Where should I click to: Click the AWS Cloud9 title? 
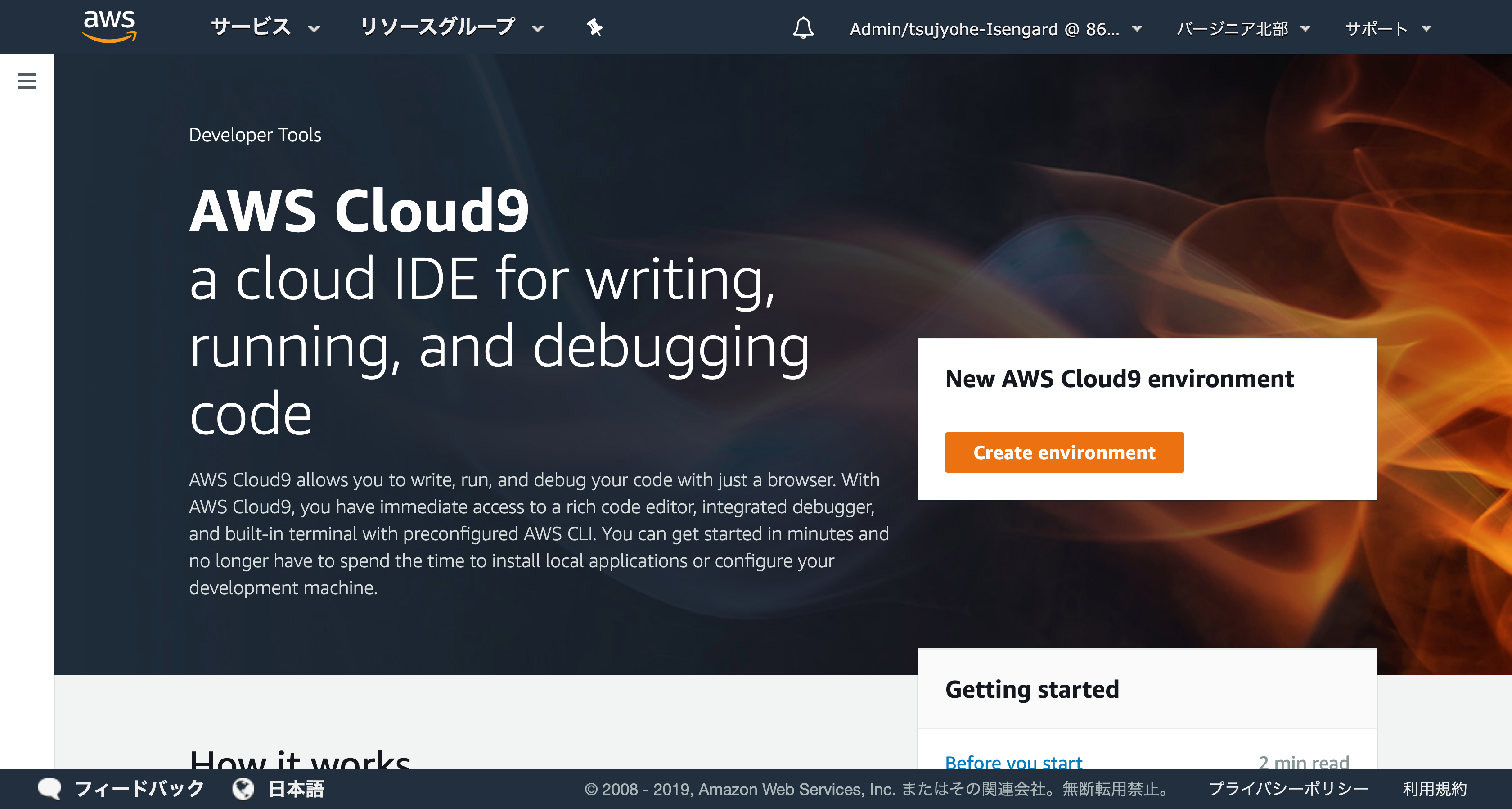pos(359,210)
